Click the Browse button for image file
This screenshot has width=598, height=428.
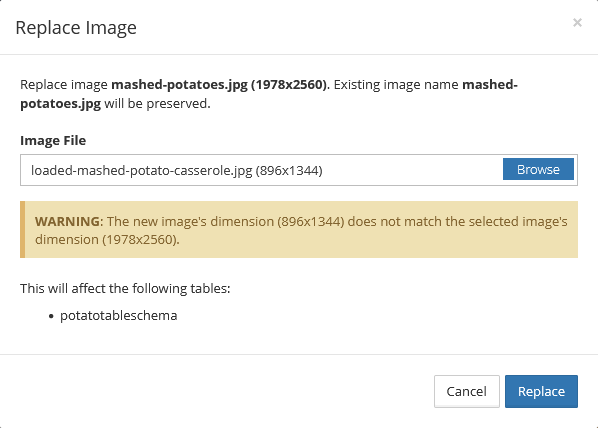(x=538, y=169)
